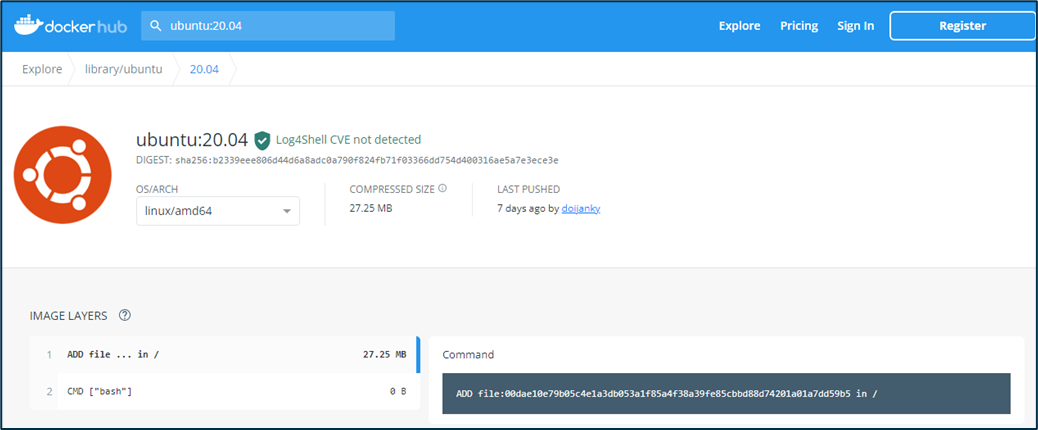Click the Log4Shell green shield icon
Image resolution: width=1038 pixels, height=430 pixels.
(x=263, y=140)
